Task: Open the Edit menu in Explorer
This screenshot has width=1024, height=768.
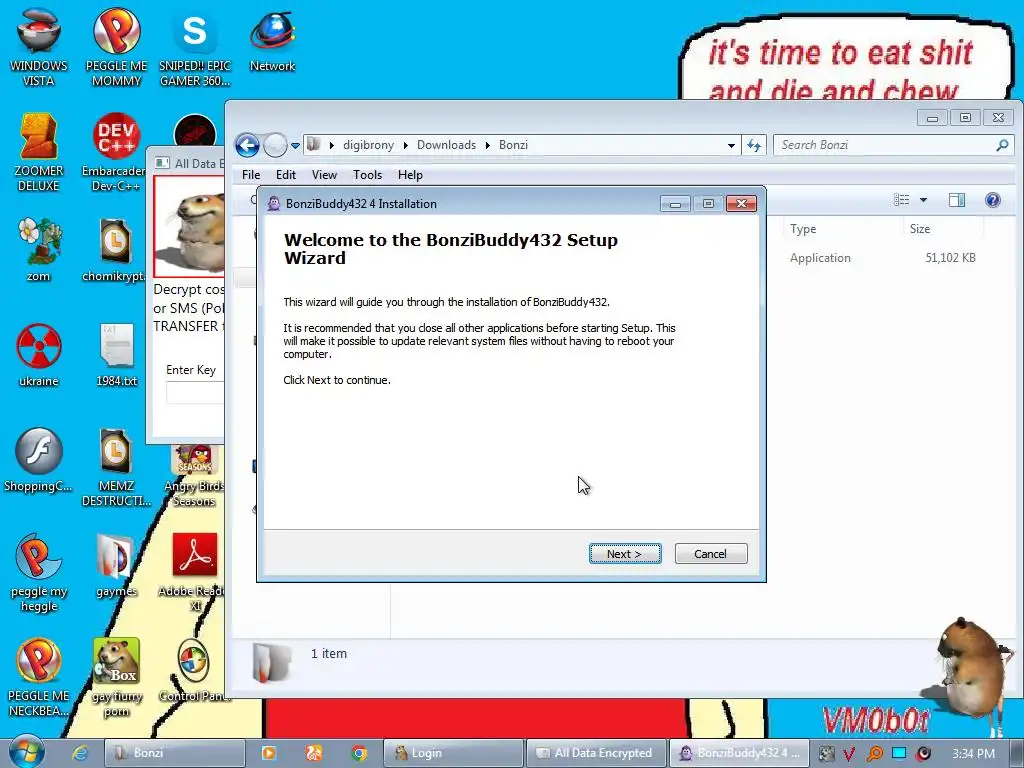Action: [285, 175]
